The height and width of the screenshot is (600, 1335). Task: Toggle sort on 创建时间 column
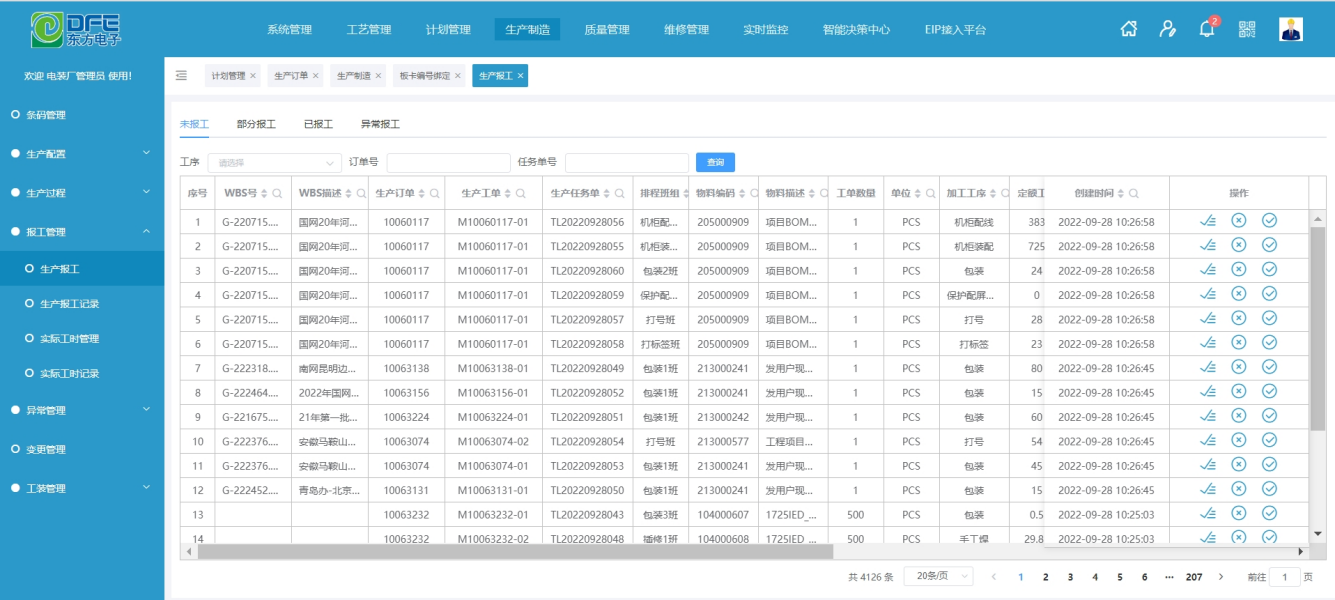pyautogui.click(x=1121, y=193)
